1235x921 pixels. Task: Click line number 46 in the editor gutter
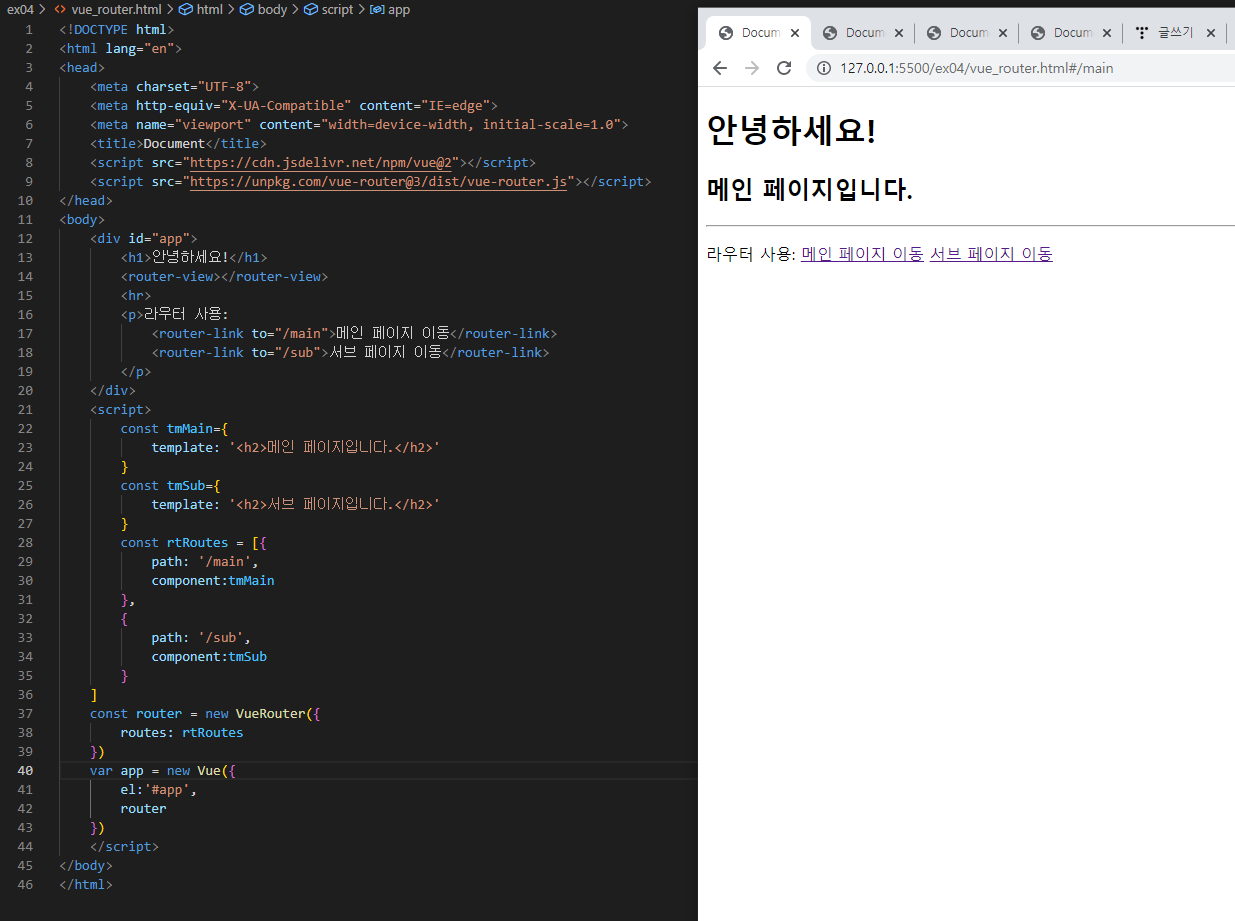point(25,884)
